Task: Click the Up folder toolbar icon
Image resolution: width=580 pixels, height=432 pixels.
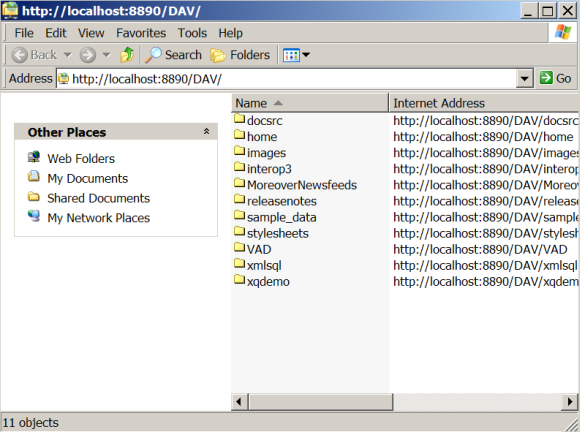Action: tap(127, 55)
